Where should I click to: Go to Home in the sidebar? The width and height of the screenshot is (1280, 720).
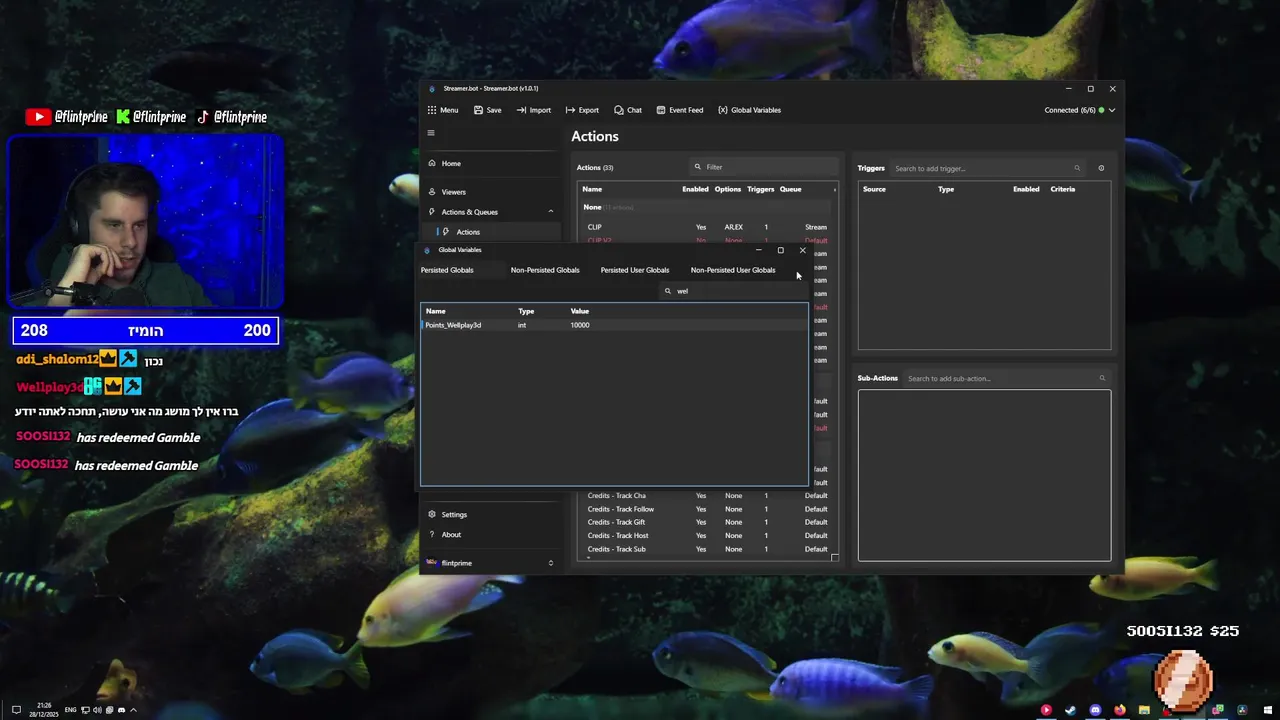[490, 163]
